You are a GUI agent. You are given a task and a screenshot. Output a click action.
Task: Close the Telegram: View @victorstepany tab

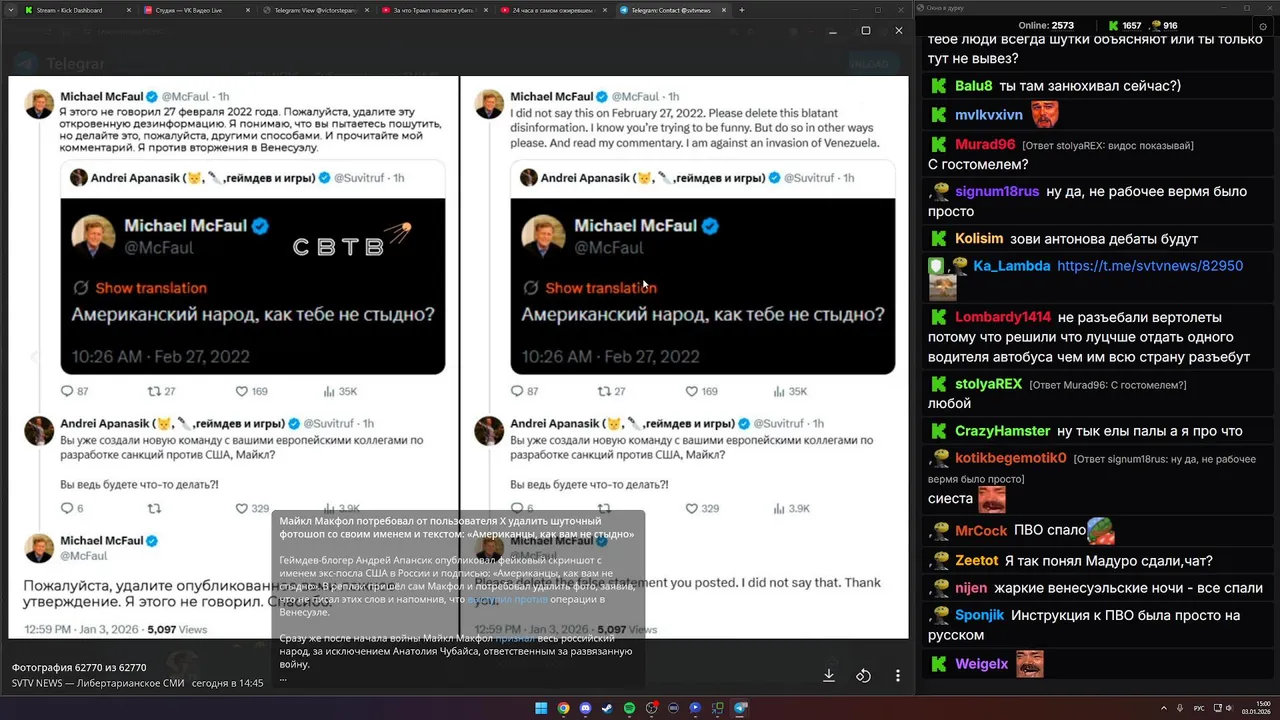[x=367, y=10]
